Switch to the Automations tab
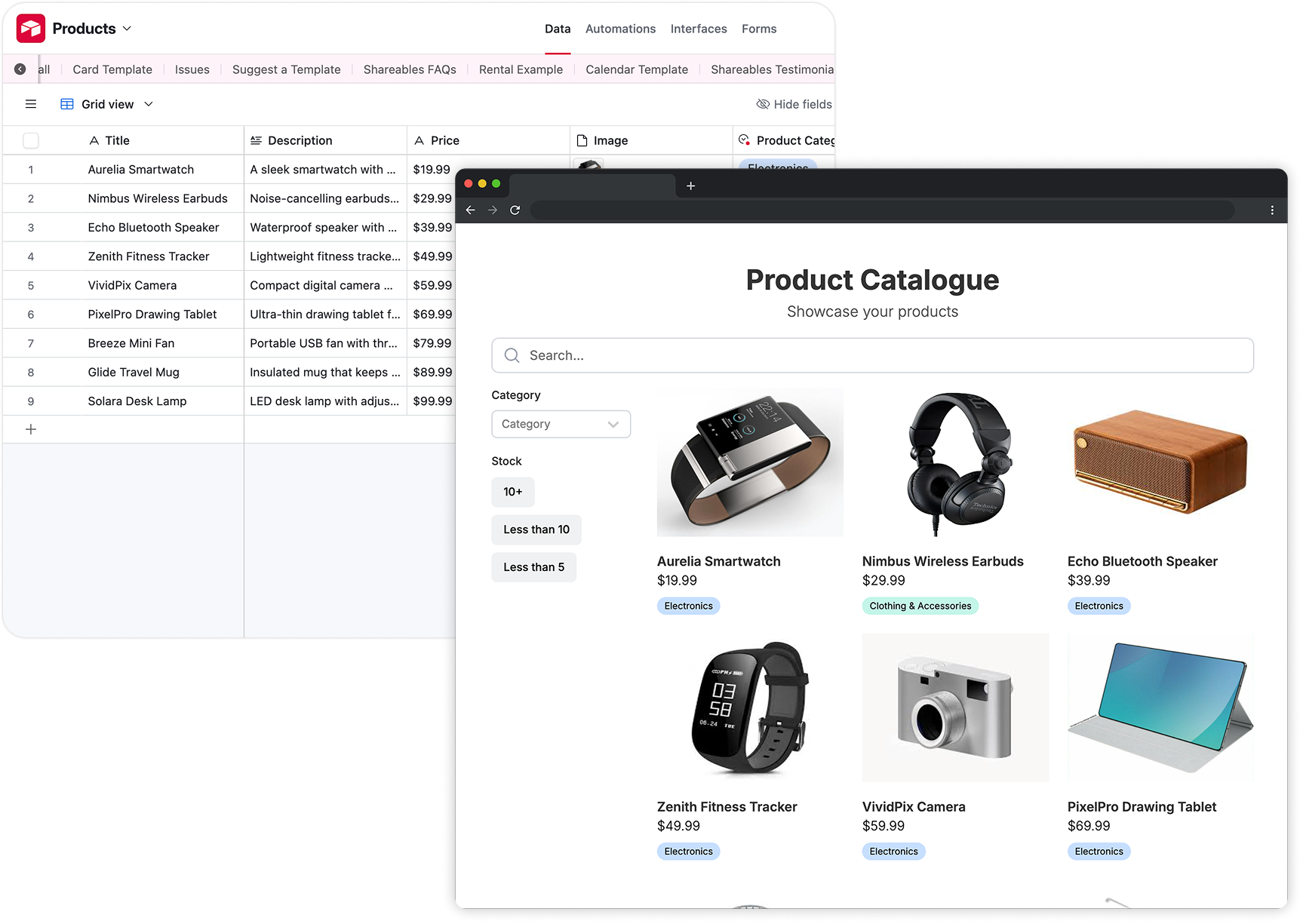This screenshot has height=924, width=1303. [620, 29]
